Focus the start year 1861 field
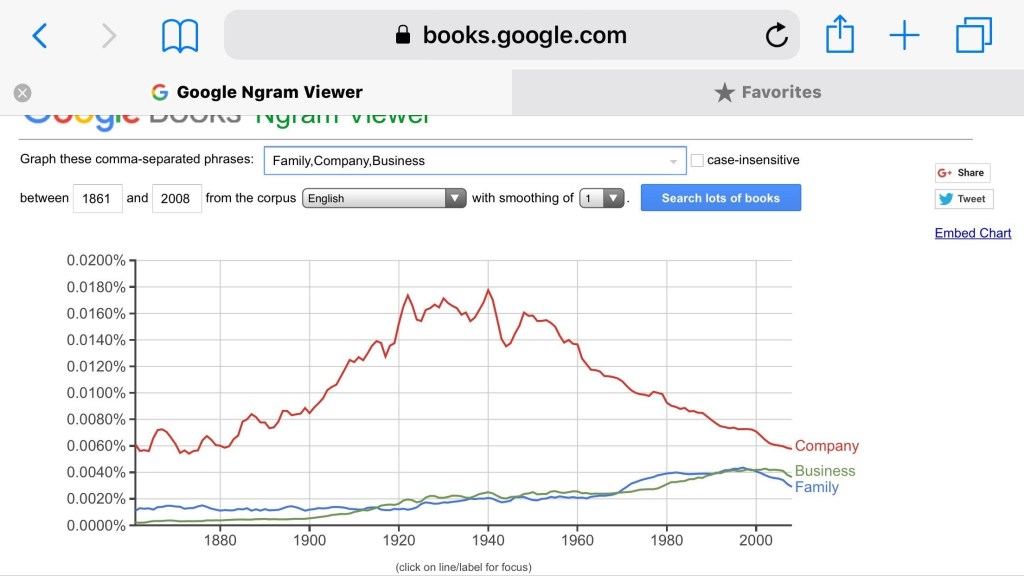The image size is (1024, 576). pos(97,198)
